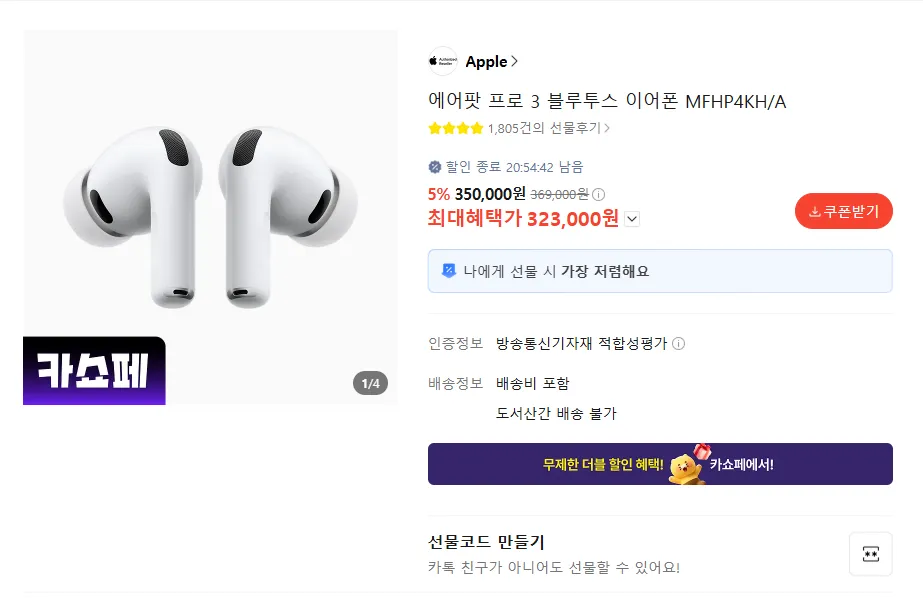This screenshot has height=598, width=923.
Task: Click the 최대혜택가 323,000원 price text
Action: (523, 219)
